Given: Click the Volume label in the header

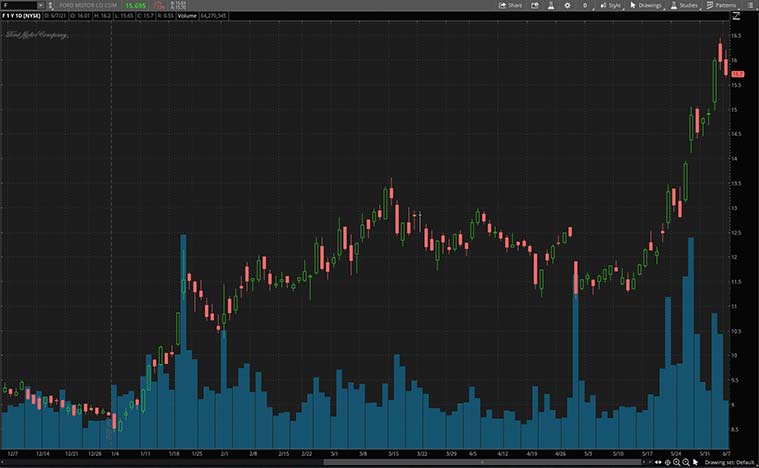Looking at the screenshot, I should coord(187,16).
